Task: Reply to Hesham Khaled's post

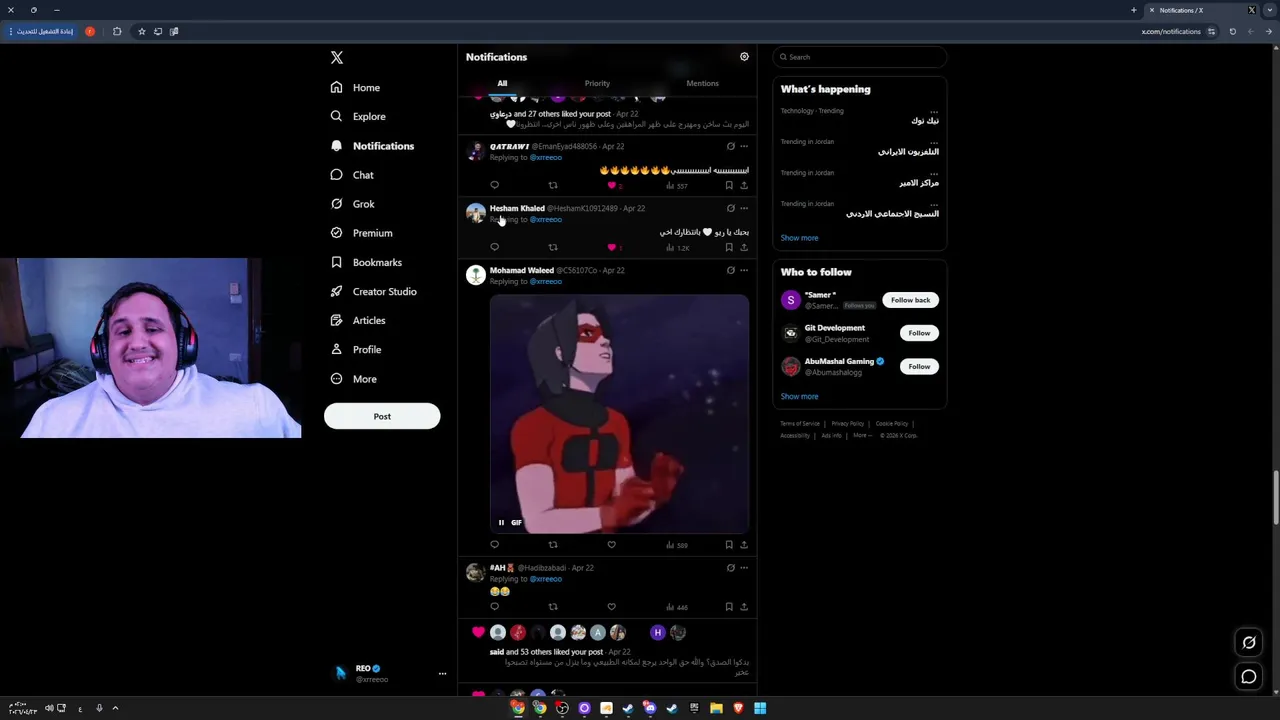Action: tap(494, 247)
